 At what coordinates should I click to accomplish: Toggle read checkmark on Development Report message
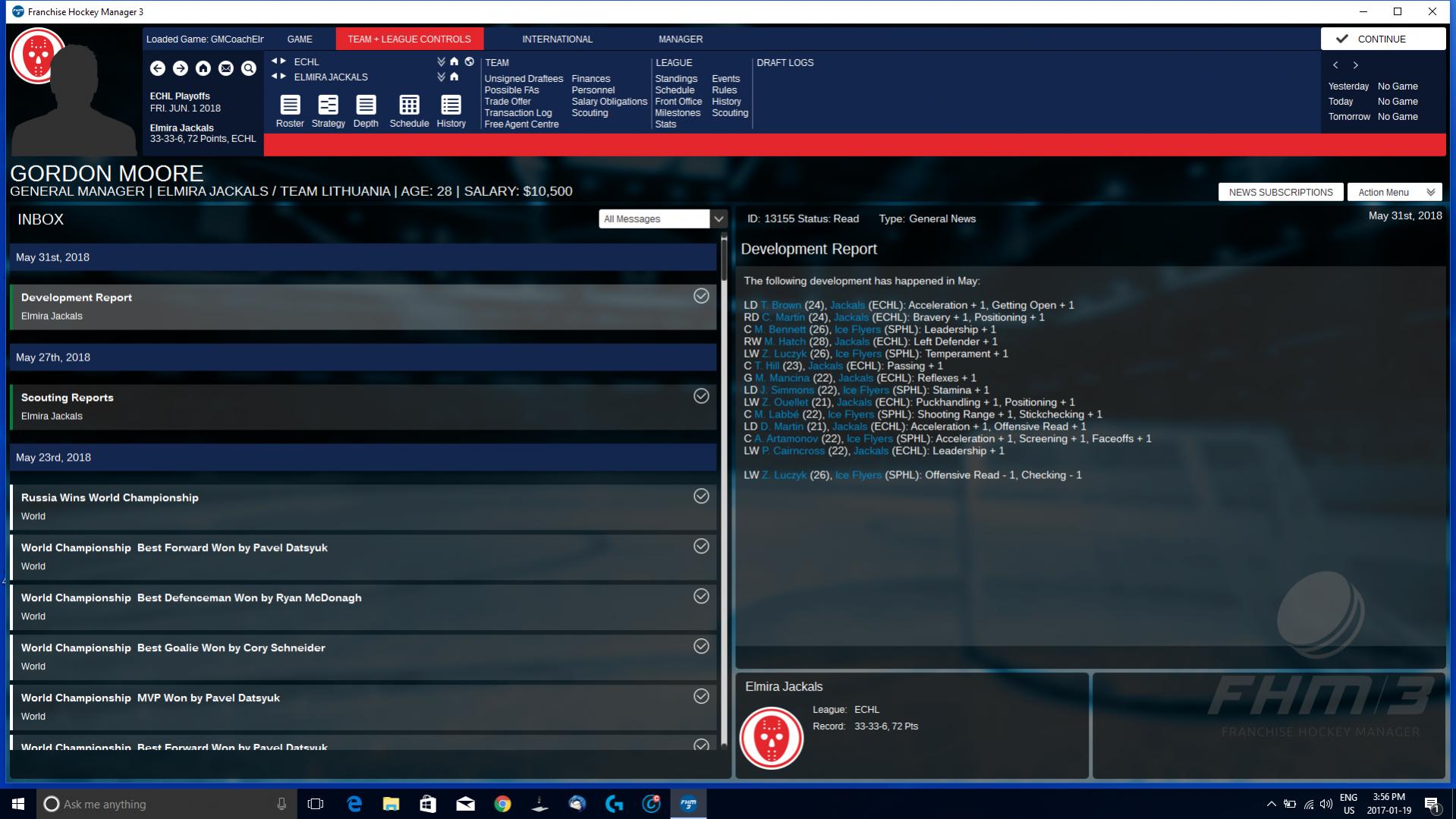tap(701, 296)
